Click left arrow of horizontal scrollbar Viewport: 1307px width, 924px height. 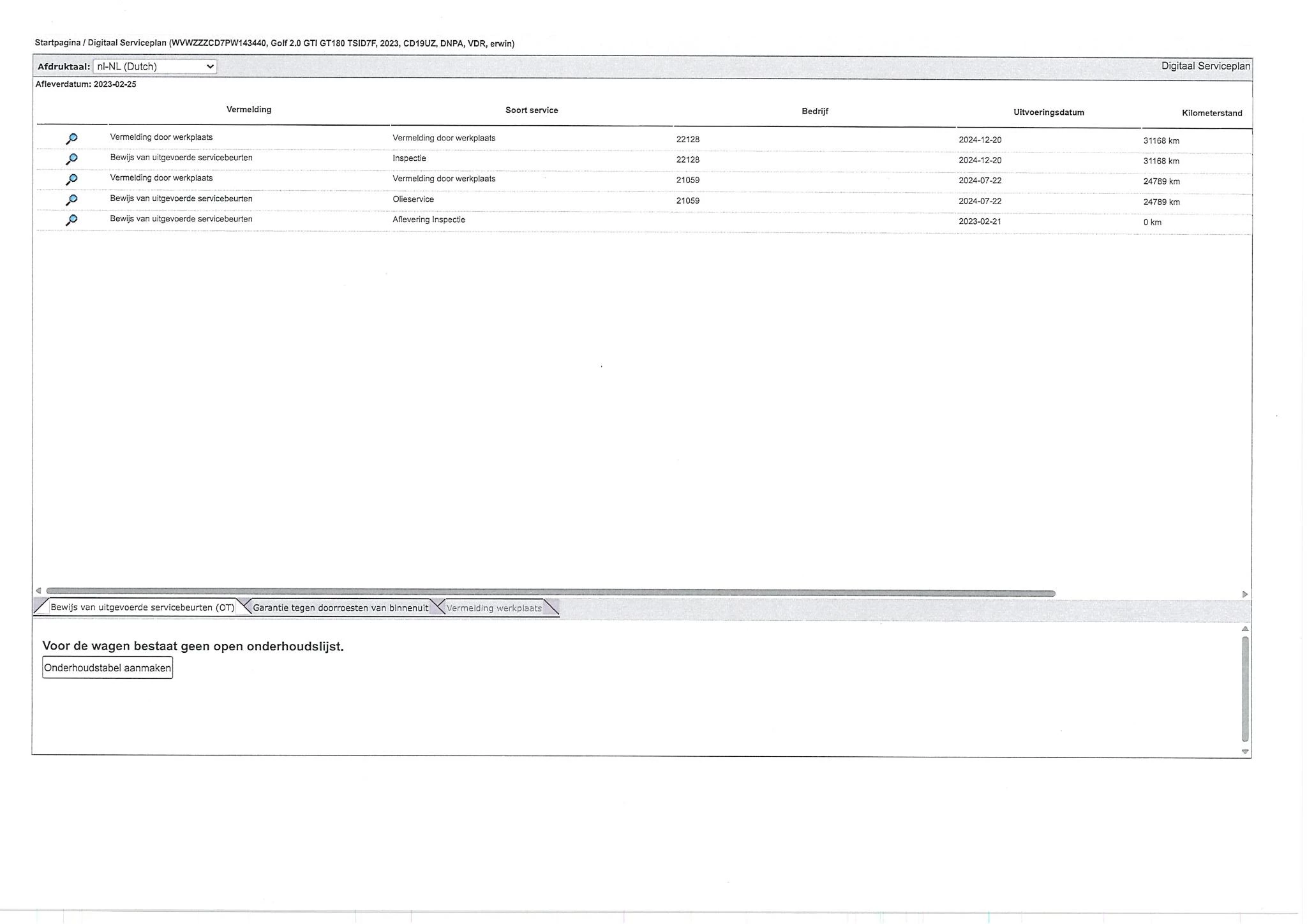[38, 591]
